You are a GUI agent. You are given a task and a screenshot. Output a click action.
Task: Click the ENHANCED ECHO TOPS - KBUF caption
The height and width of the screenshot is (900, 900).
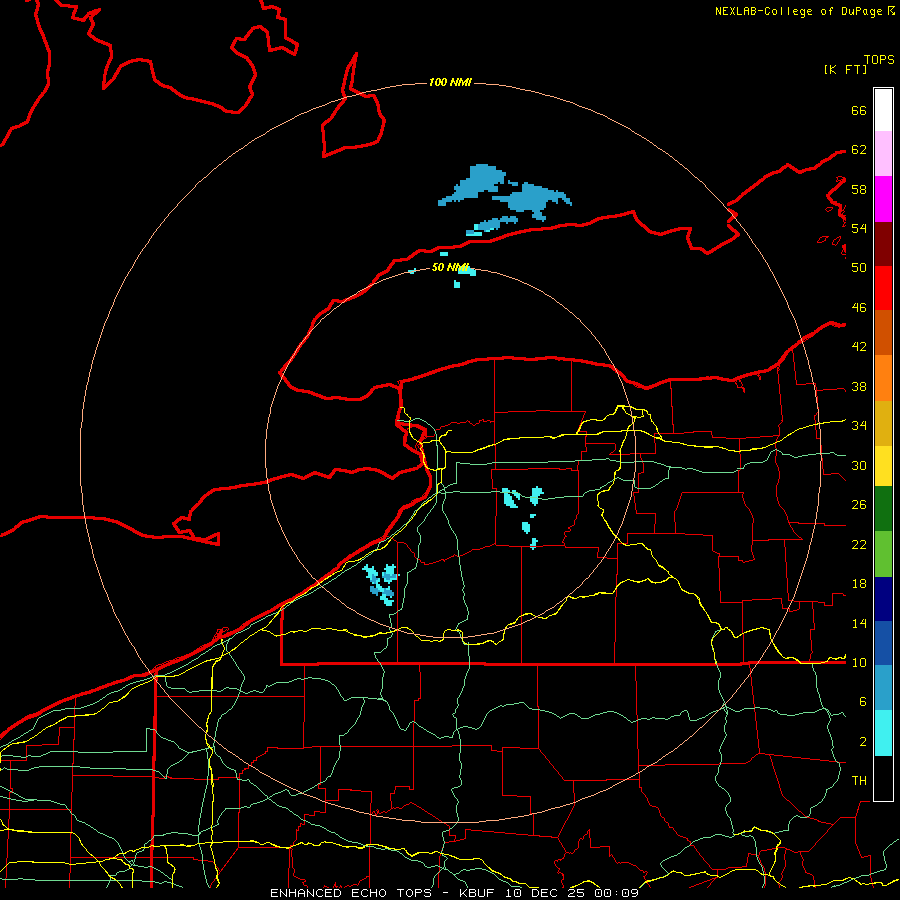(x=384, y=893)
